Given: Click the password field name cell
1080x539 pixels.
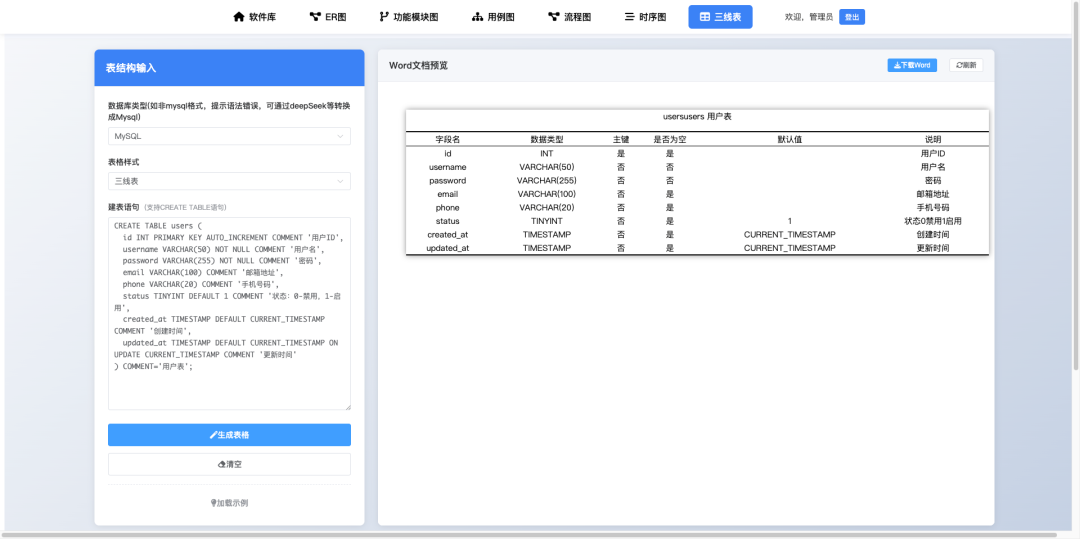Looking at the screenshot, I should point(448,181).
